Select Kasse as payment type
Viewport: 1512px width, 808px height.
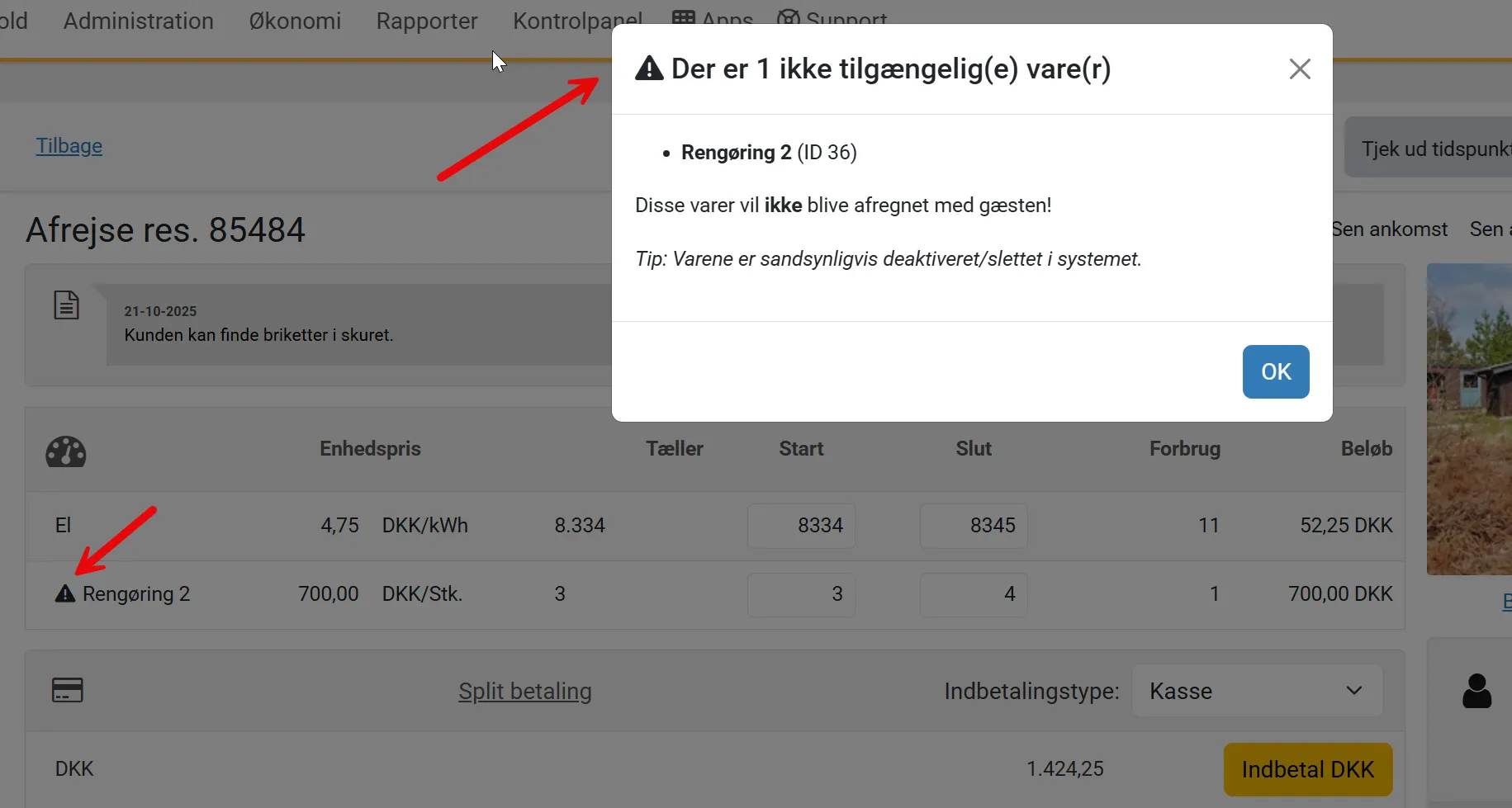(1180, 691)
